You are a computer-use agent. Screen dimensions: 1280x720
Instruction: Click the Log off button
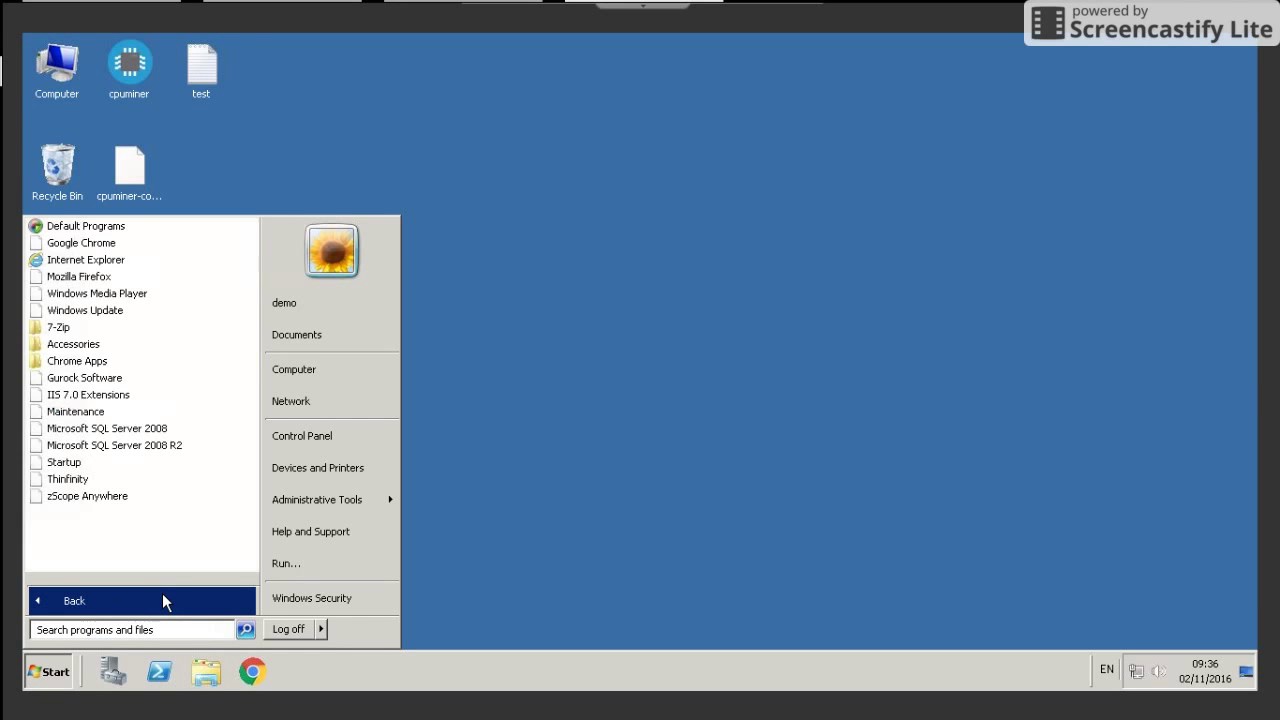click(x=288, y=629)
